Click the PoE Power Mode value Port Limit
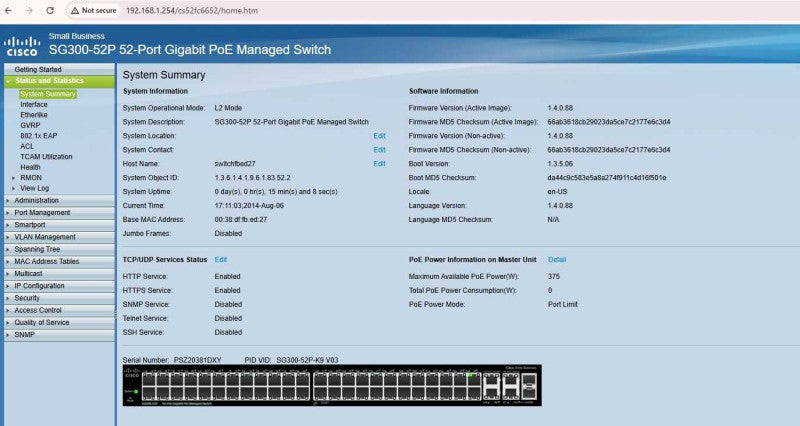 point(563,305)
